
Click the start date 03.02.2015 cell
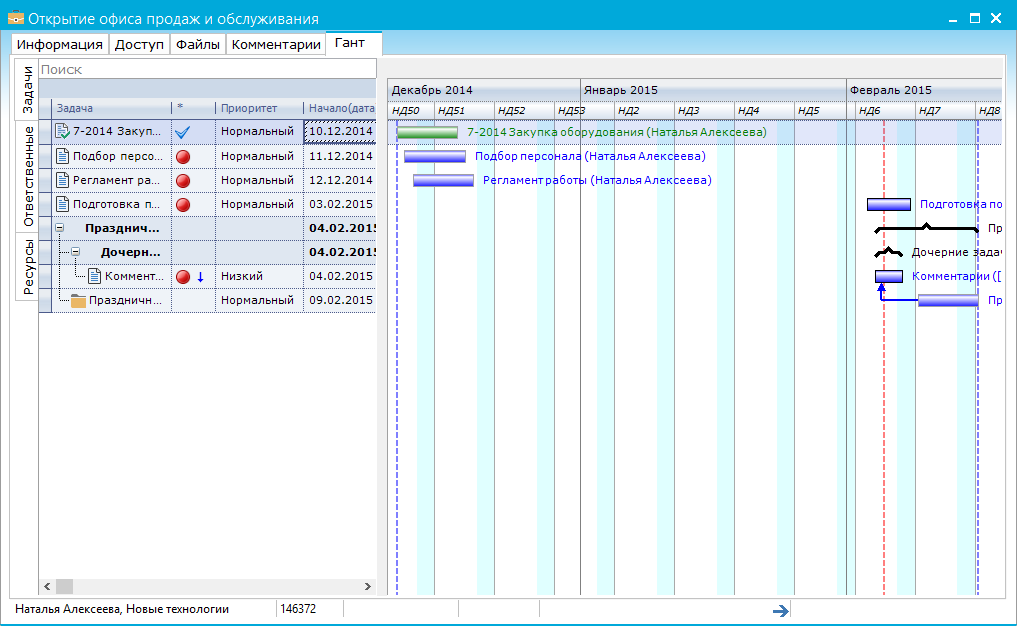[341, 204]
